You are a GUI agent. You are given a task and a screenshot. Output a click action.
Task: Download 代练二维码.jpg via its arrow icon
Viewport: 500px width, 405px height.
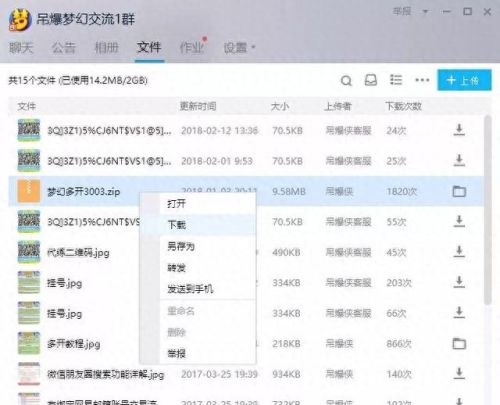pos(459,252)
